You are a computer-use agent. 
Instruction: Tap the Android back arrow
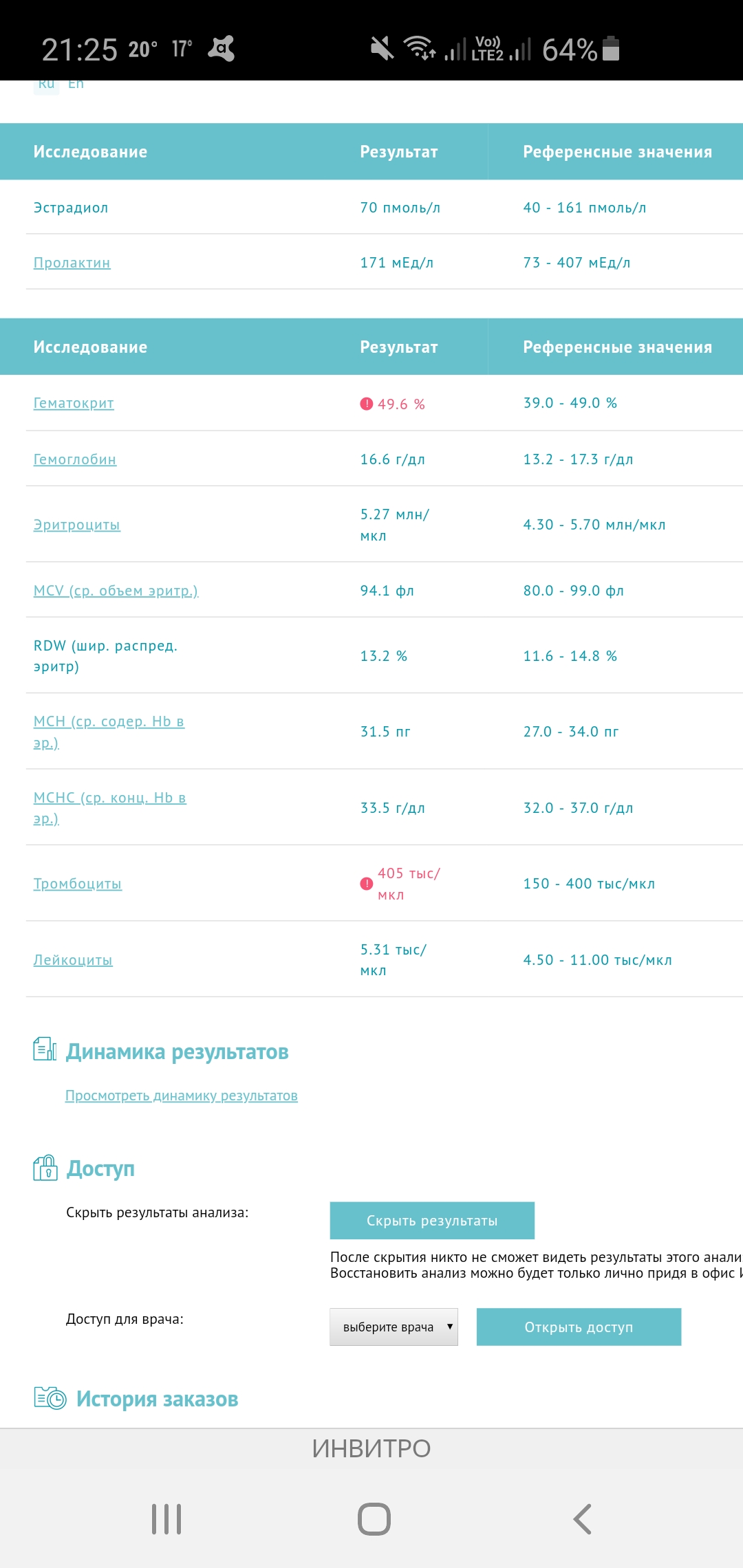pos(582,1519)
